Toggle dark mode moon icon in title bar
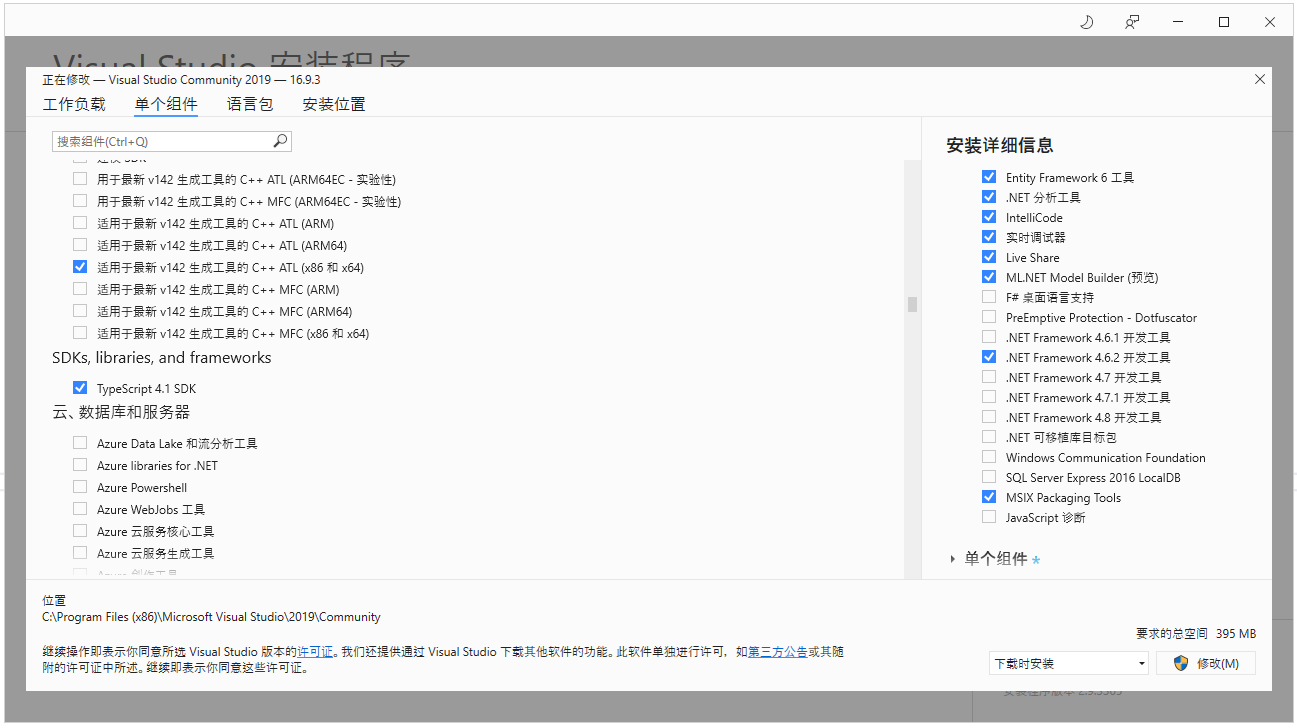The height and width of the screenshot is (728, 1297). [1087, 22]
